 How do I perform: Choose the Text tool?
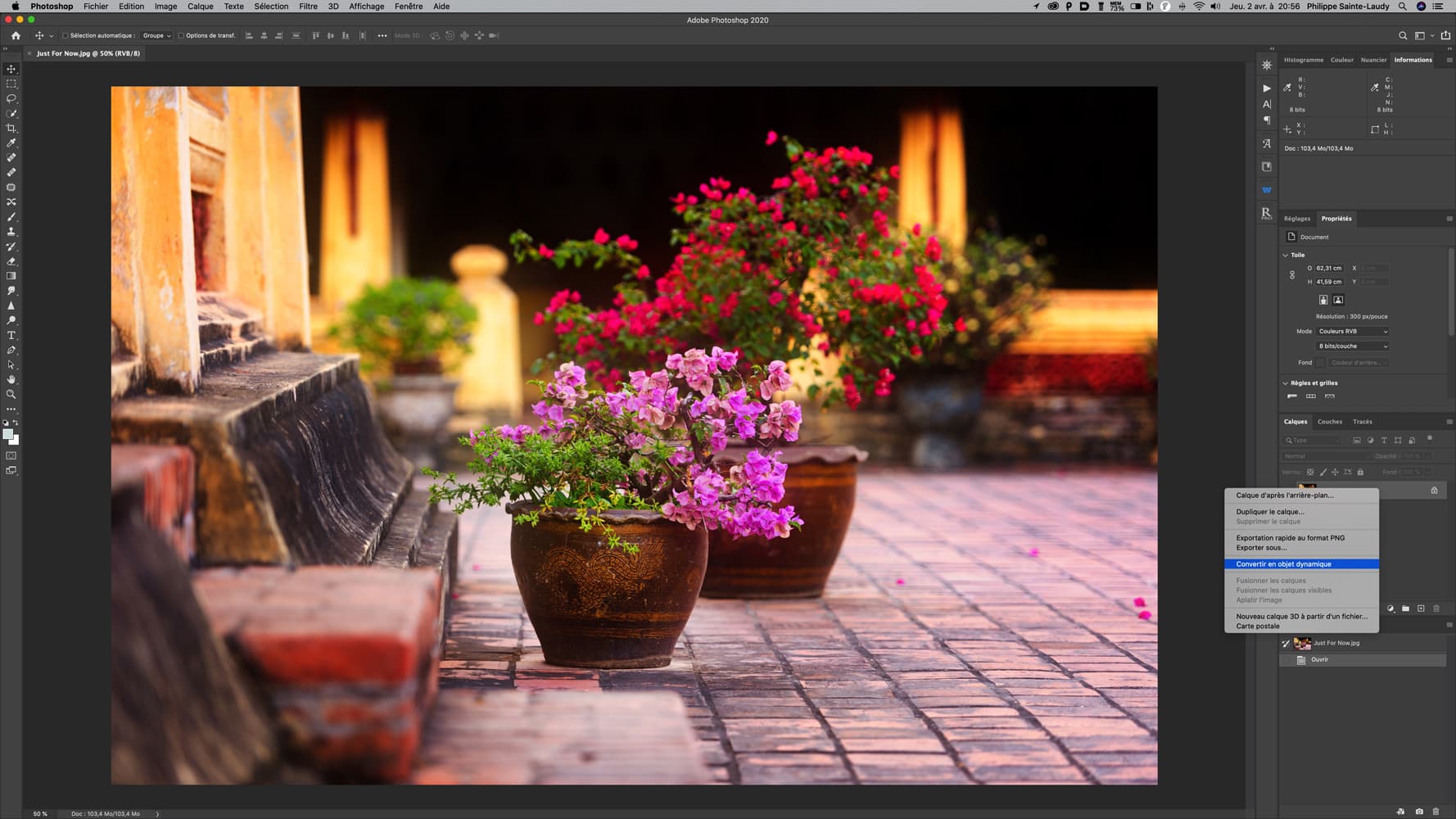pos(11,336)
